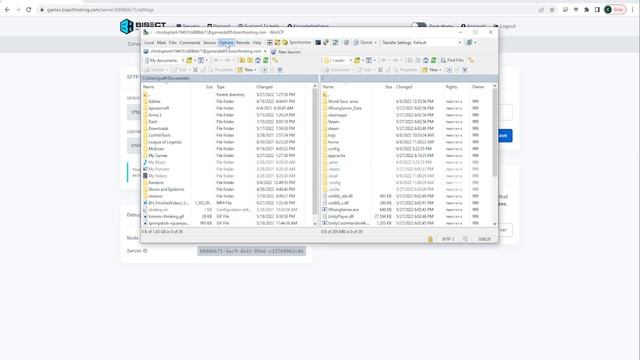Open the remote New dropdown button

(x=432, y=70)
